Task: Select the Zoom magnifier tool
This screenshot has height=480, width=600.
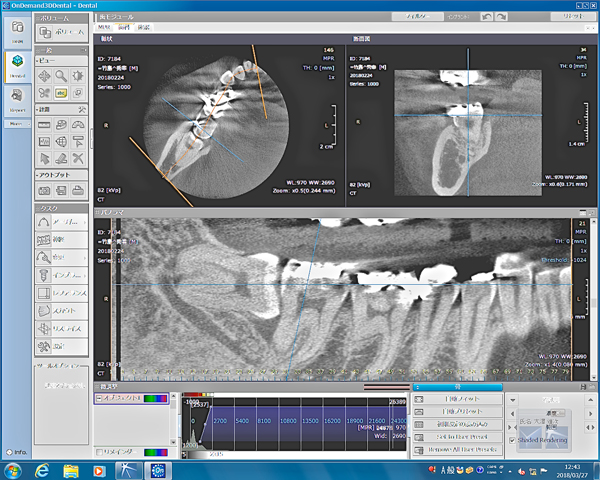Action: 61,75
